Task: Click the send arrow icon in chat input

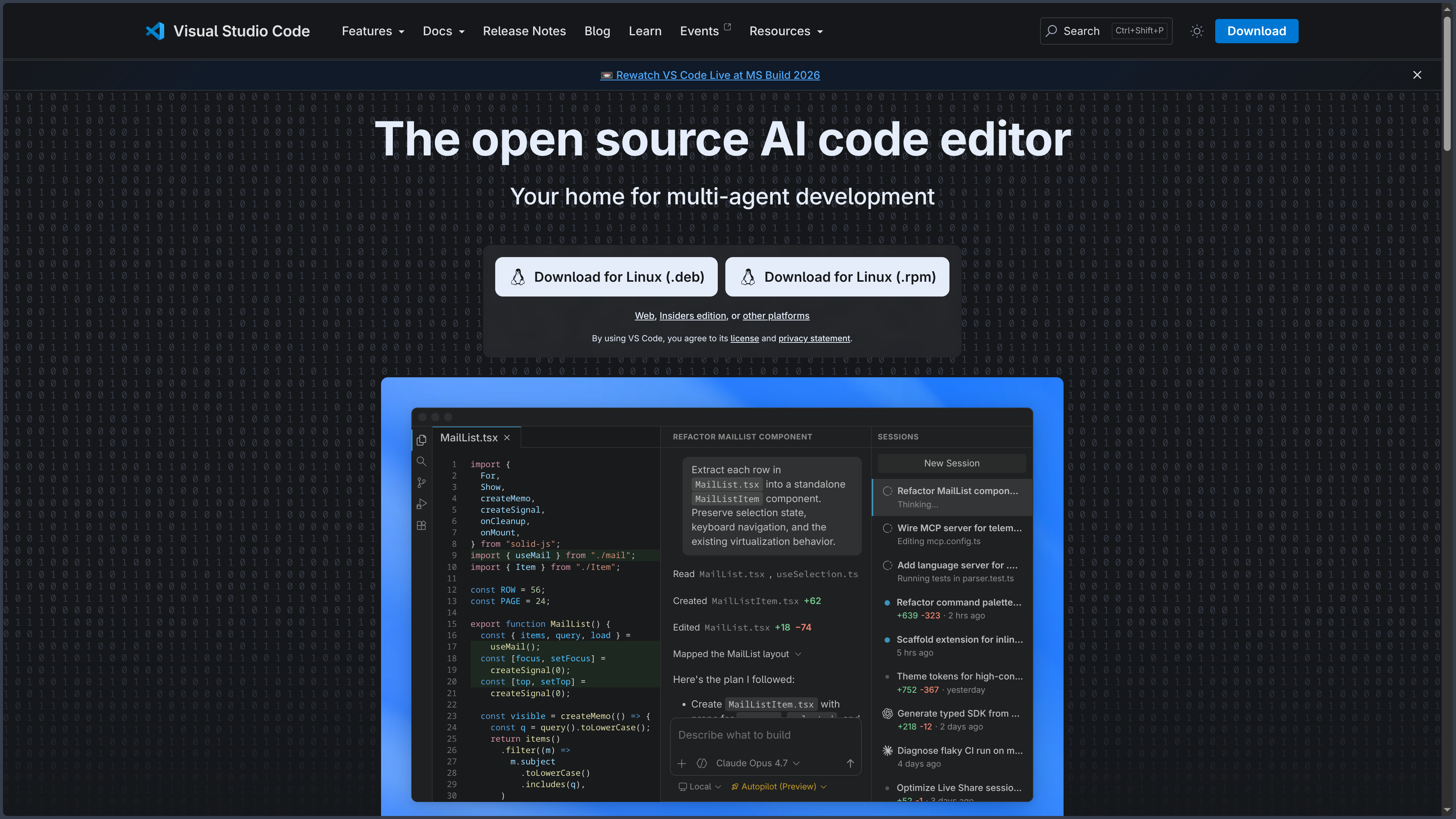Action: tap(850, 764)
